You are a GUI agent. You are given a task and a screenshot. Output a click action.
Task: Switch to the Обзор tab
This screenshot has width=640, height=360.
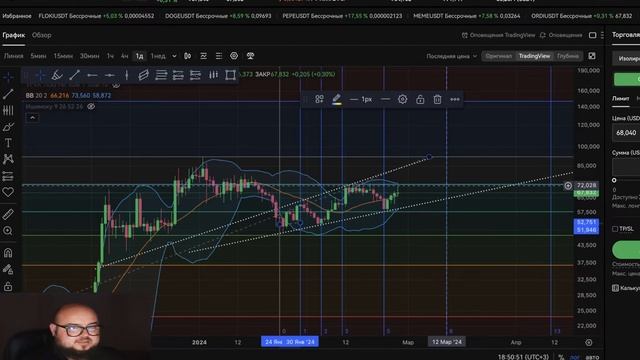click(x=42, y=35)
